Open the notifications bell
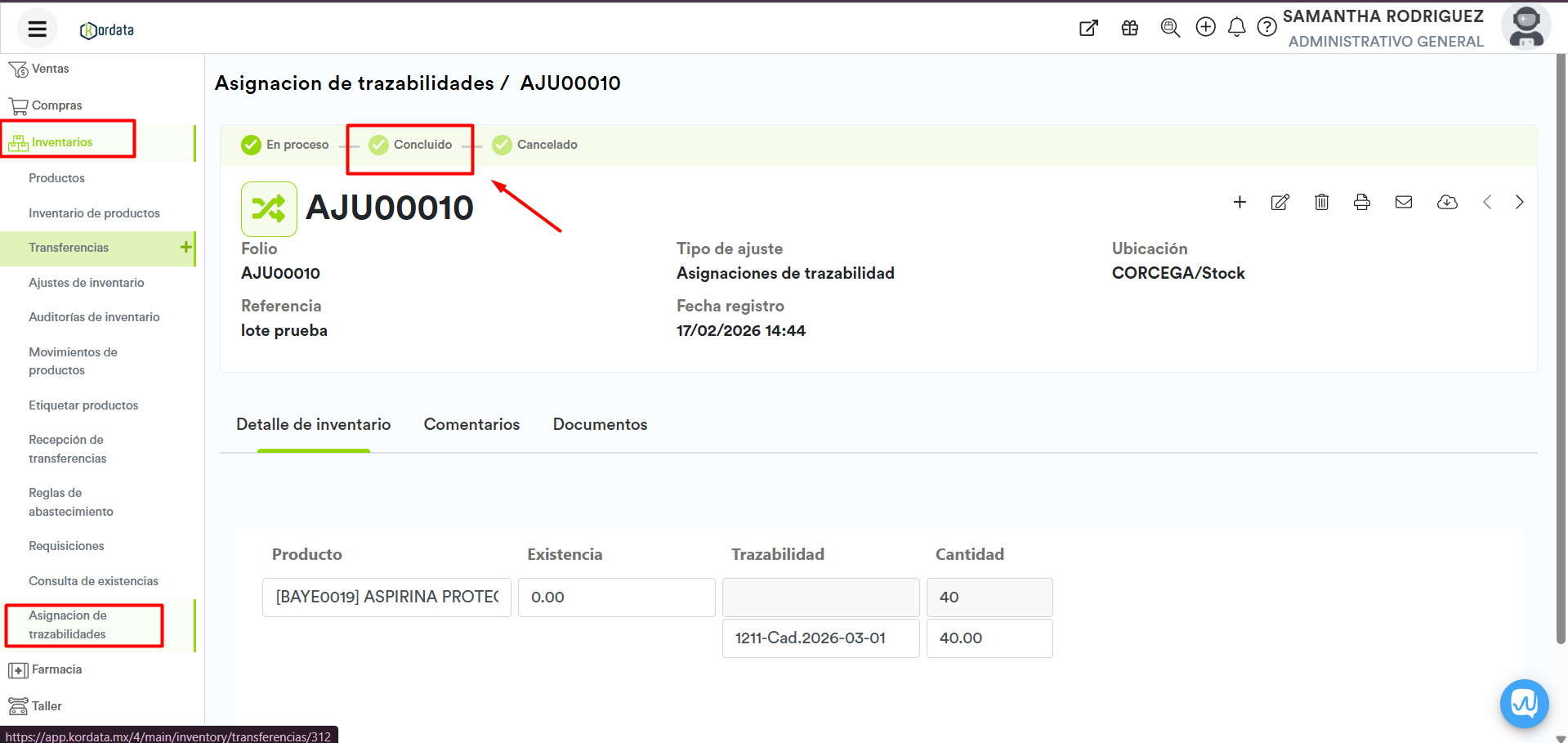 [x=1236, y=28]
